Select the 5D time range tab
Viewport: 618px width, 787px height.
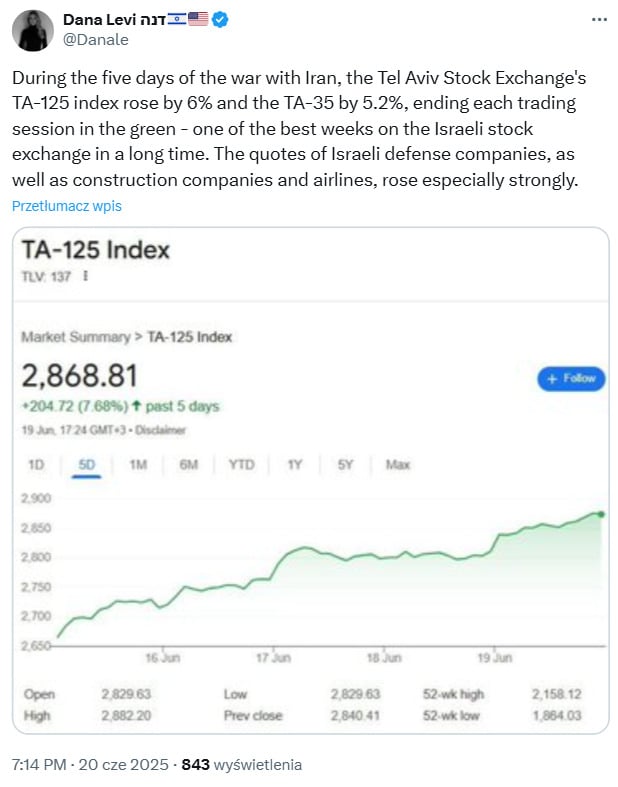pyautogui.click(x=87, y=465)
